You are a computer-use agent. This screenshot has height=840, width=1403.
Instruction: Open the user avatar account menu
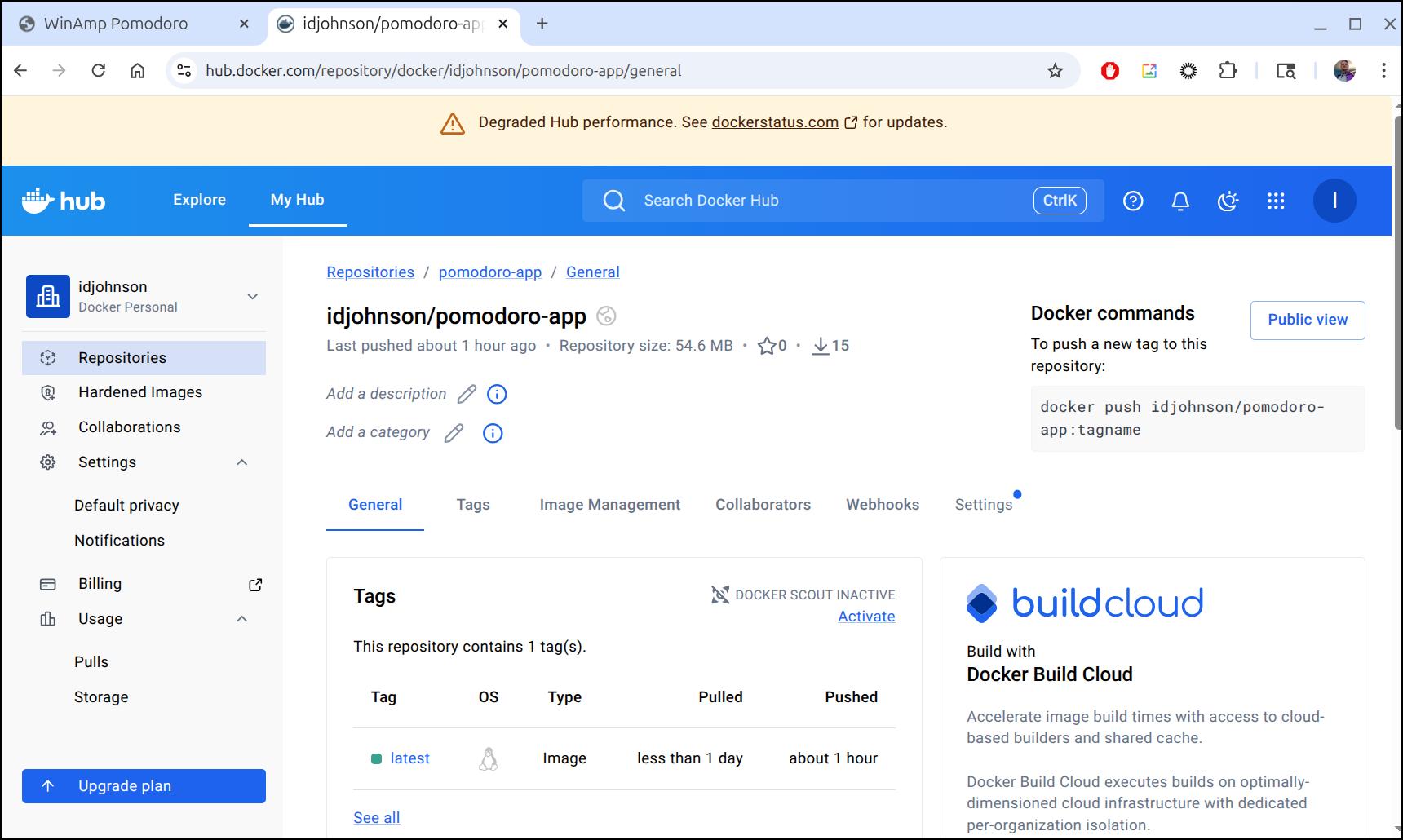click(1334, 201)
